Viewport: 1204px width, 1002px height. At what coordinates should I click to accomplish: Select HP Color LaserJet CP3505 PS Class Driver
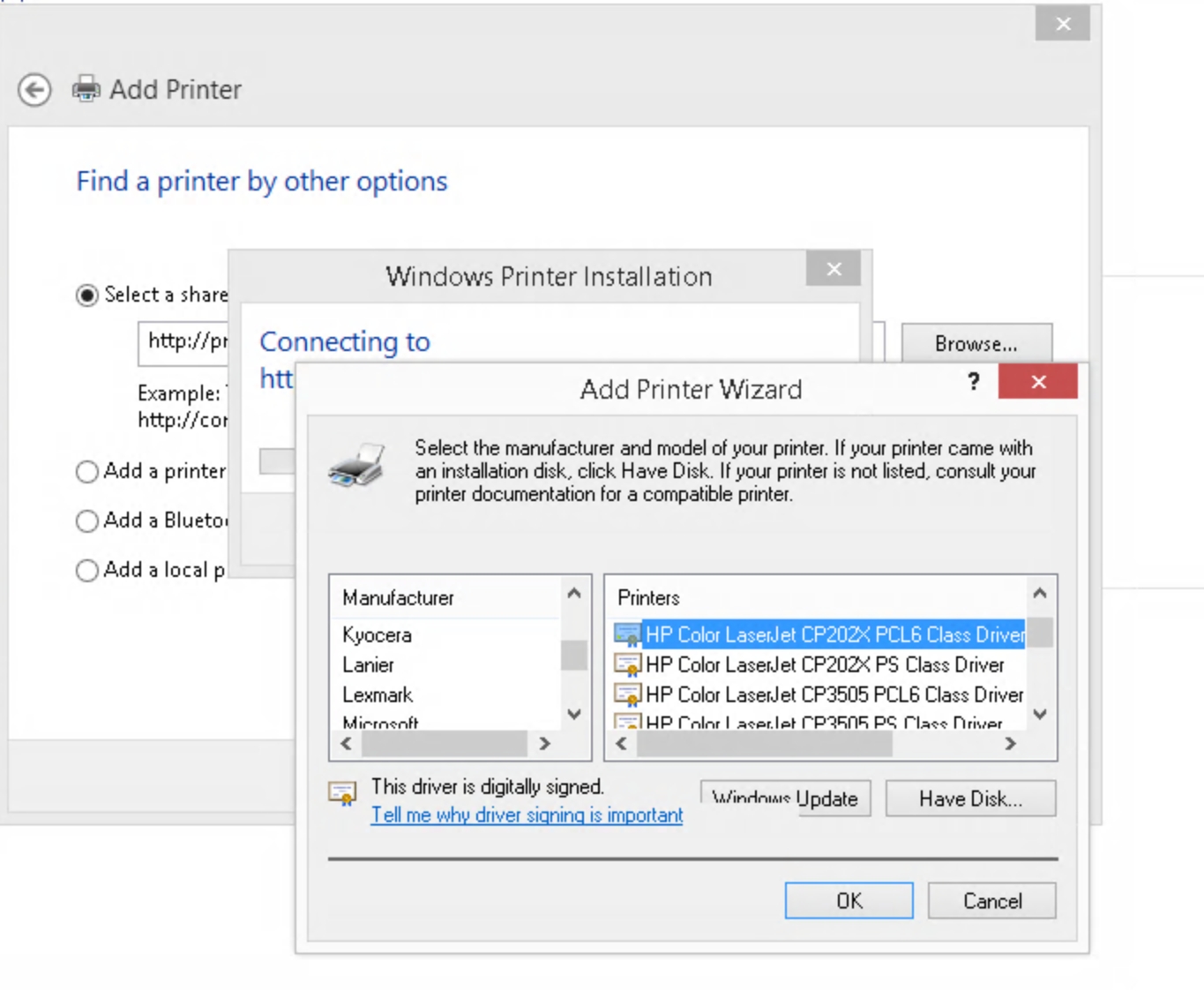click(x=809, y=722)
